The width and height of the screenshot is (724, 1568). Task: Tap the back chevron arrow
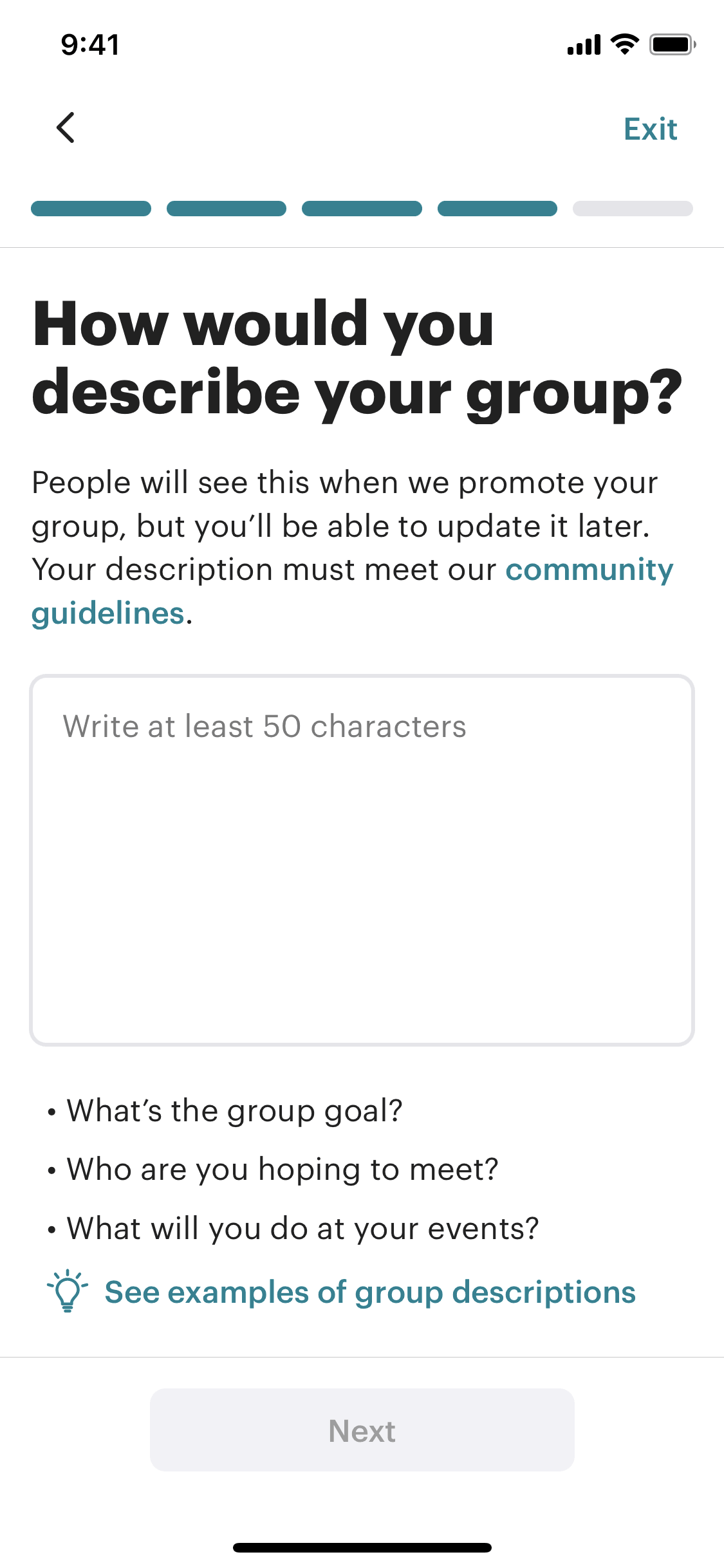coord(66,127)
